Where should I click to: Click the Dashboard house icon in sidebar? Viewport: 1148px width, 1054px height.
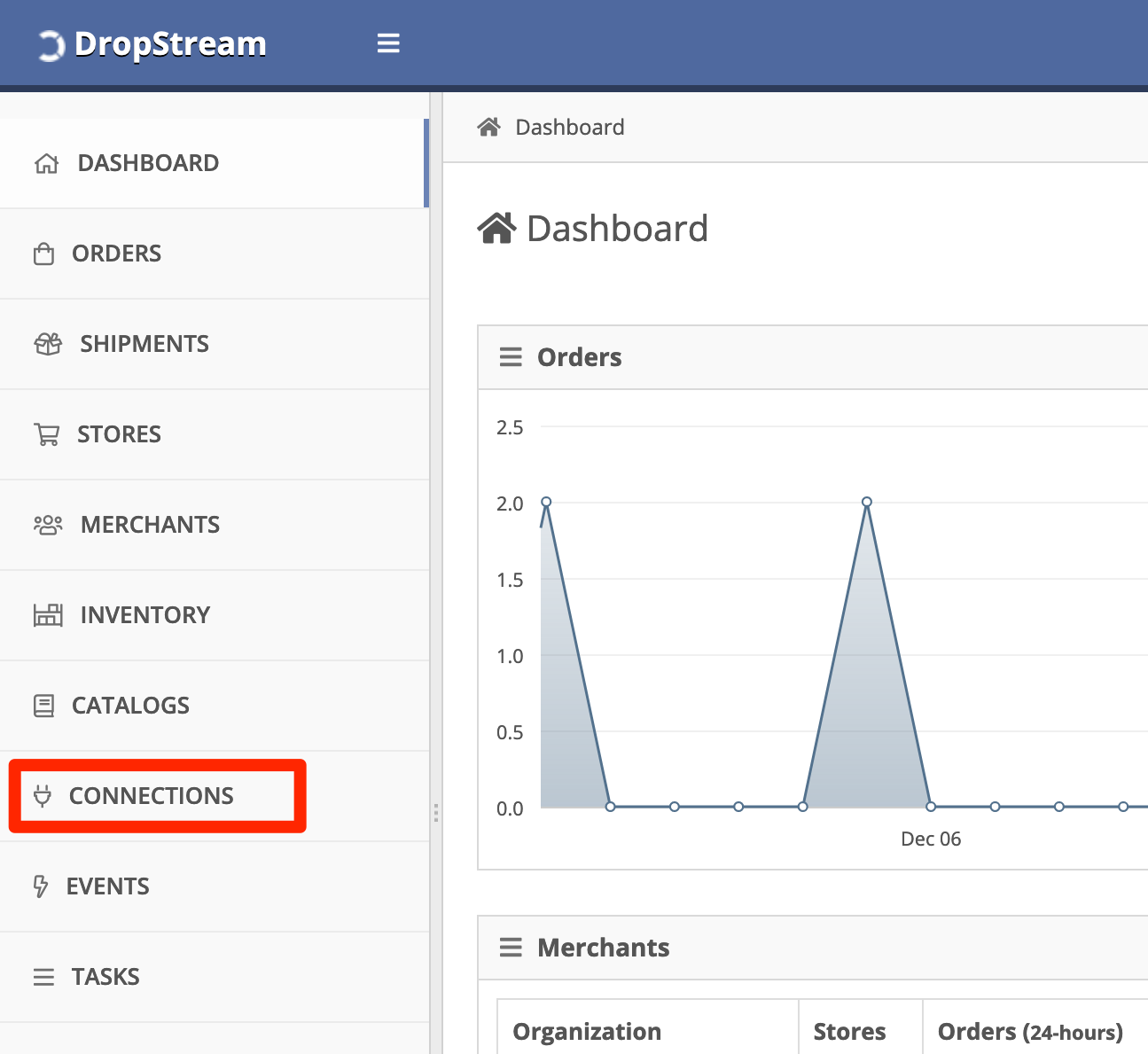46,164
